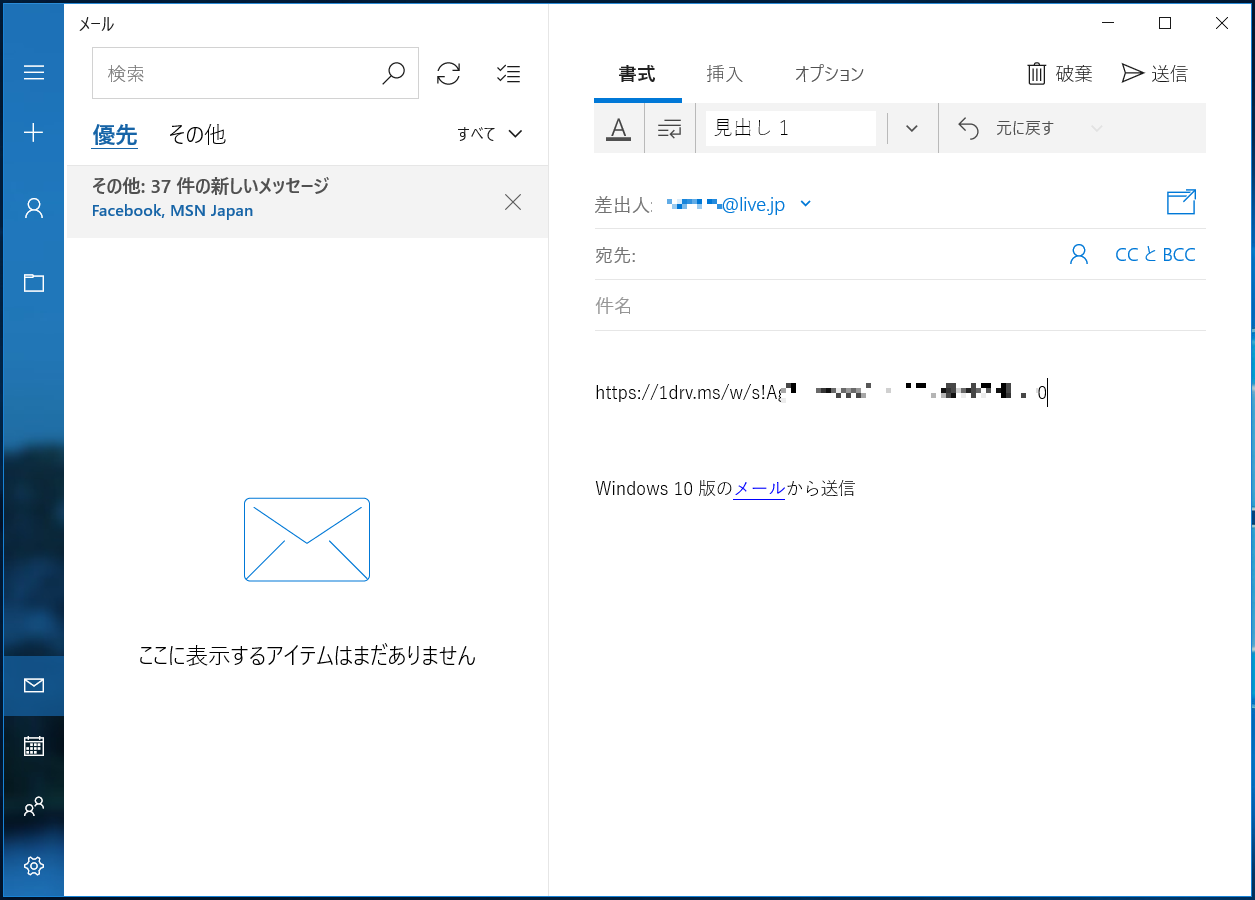The height and width of the screenshot is (900, 1255).
Task: Open the sender account dropdown
Action: click(x=806, y=203)
